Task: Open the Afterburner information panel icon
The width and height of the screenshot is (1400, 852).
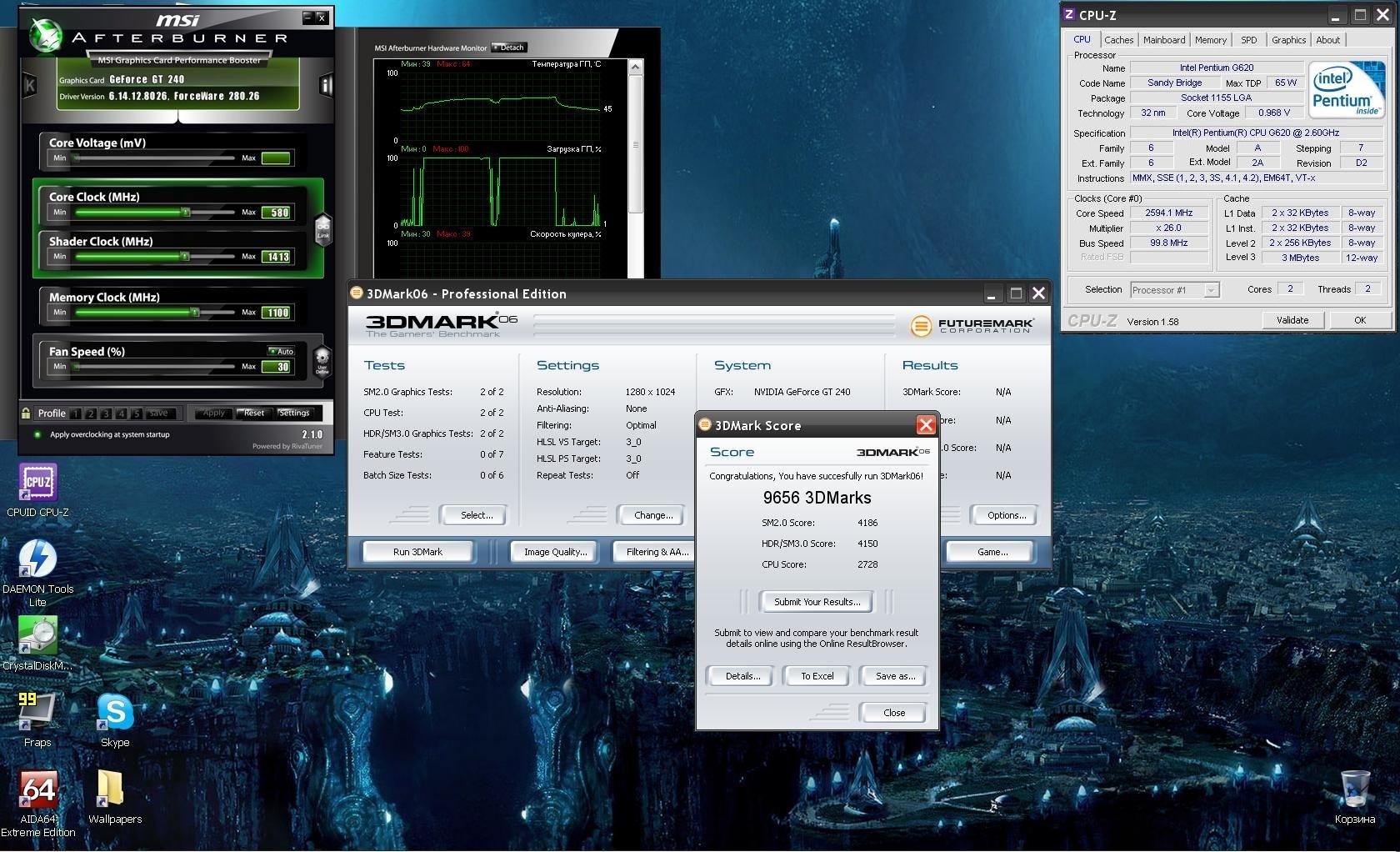Action: coord(326,85)
